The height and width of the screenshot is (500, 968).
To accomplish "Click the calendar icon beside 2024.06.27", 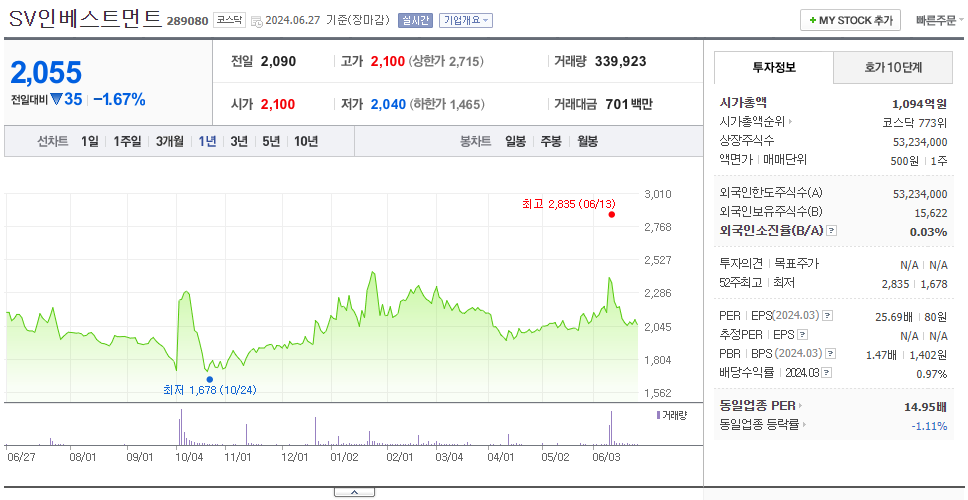I will 256,20.
